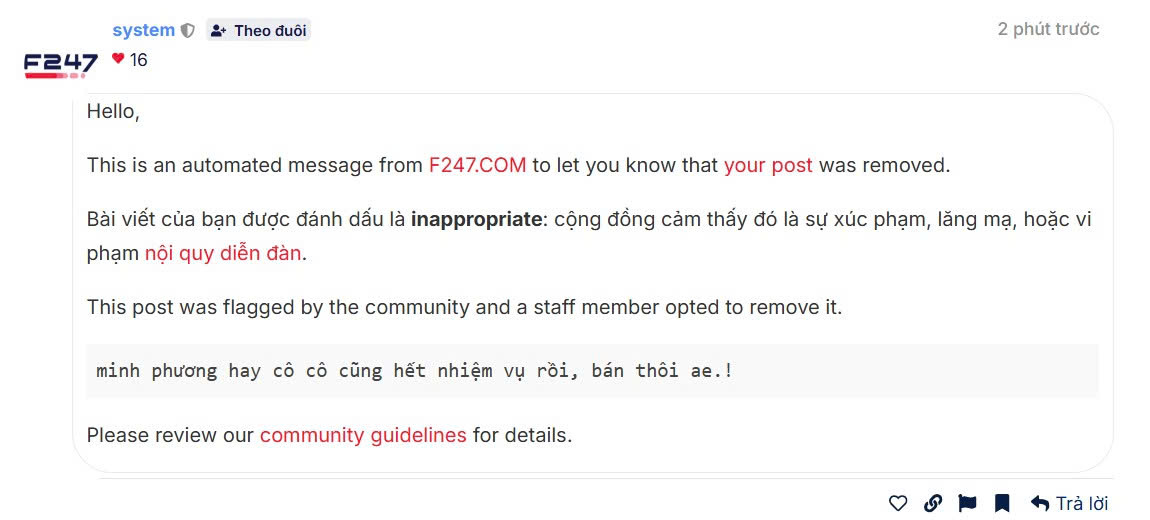1150x520 pixels.
Task: Copy the post link using the chain icon
Action: [932, 503]
